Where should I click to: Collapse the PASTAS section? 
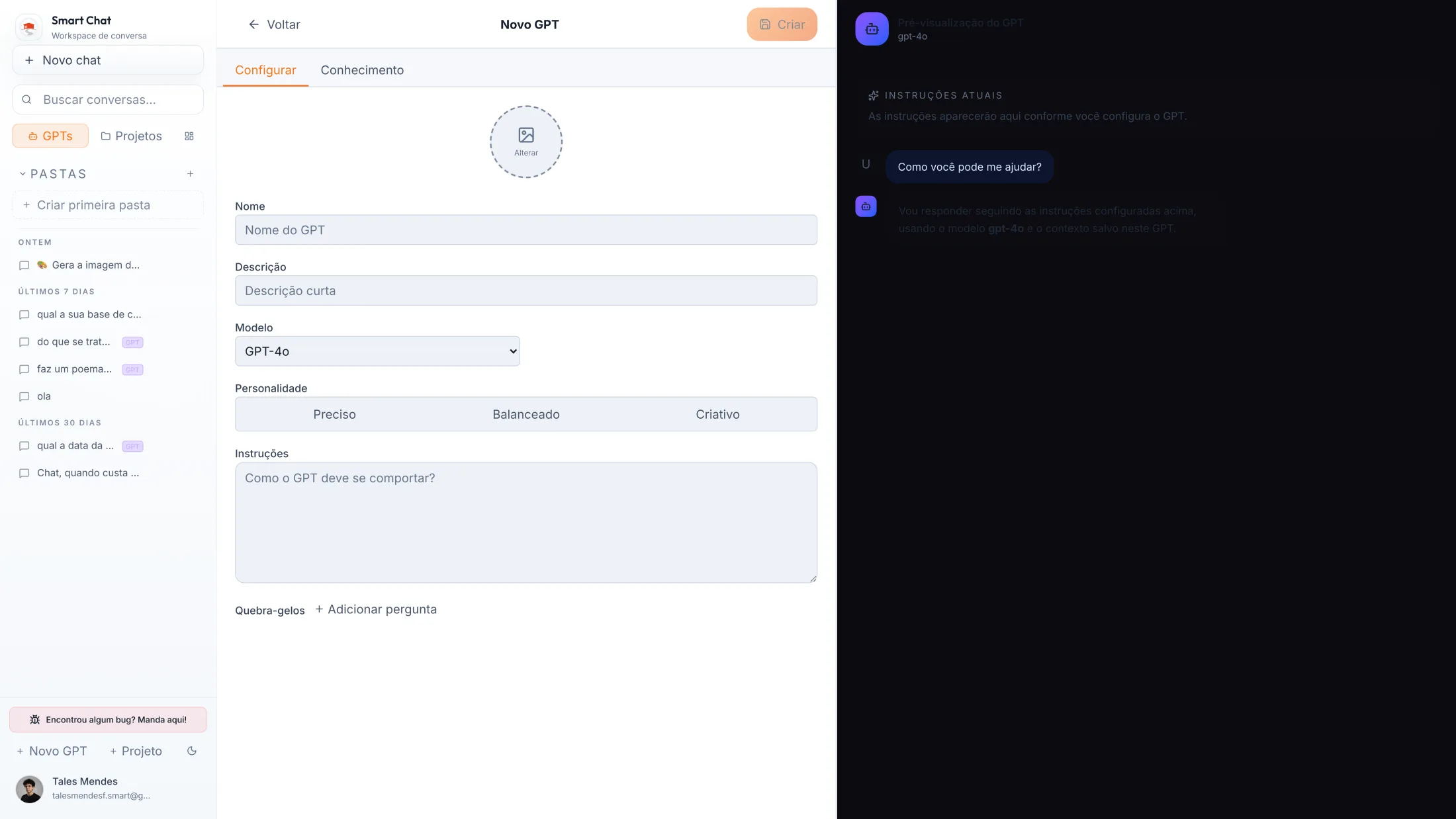point(21,173)
